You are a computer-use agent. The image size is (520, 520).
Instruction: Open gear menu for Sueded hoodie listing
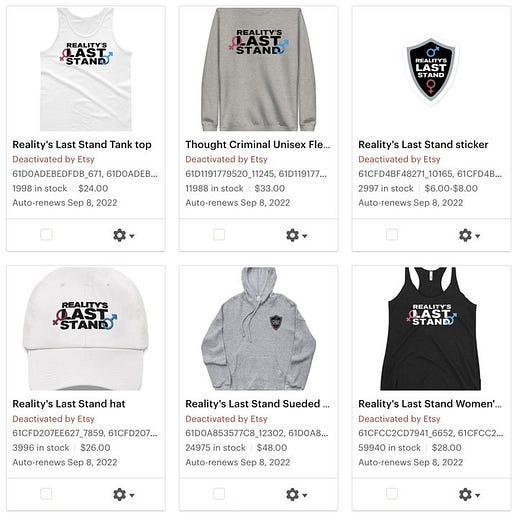point(297,495)
